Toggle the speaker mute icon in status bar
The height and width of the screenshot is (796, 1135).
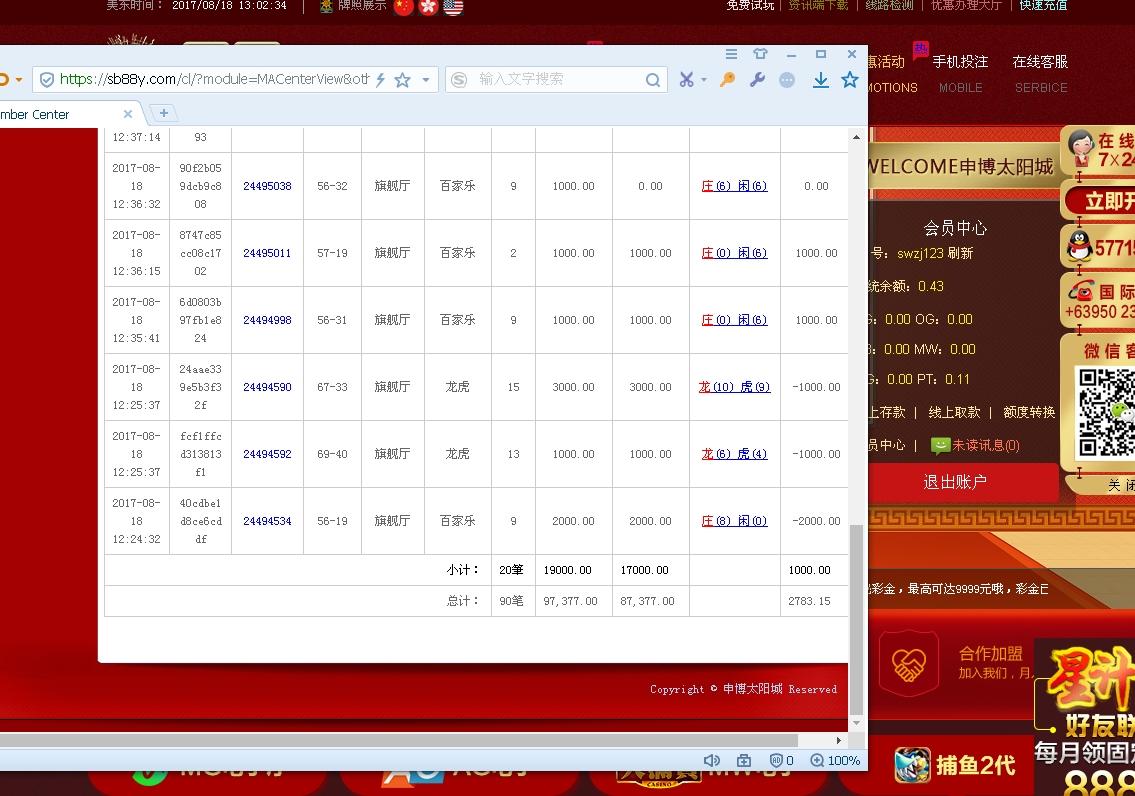click(712, 761)
